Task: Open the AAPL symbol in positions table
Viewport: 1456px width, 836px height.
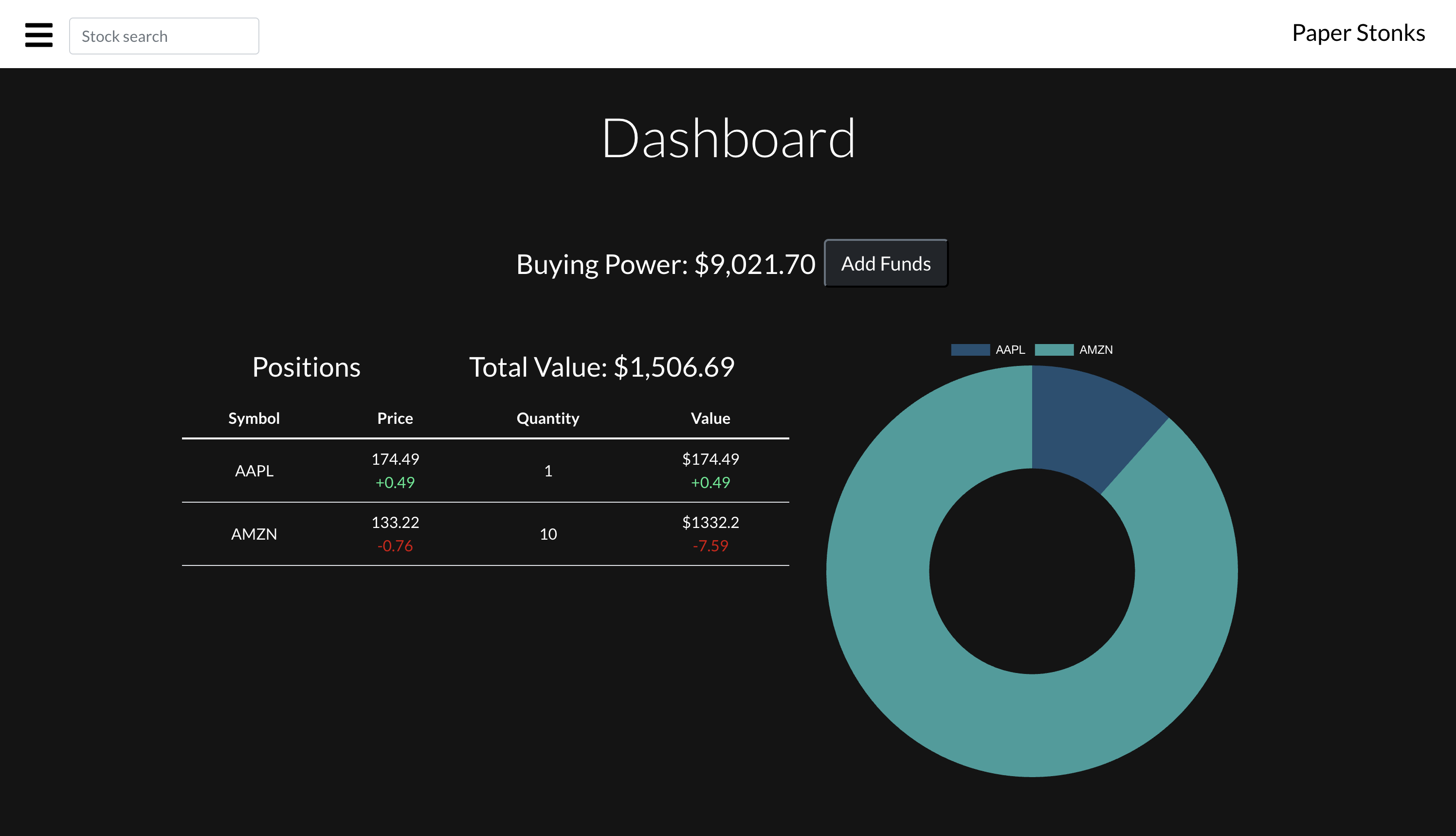Action: (x=255, y=471)
